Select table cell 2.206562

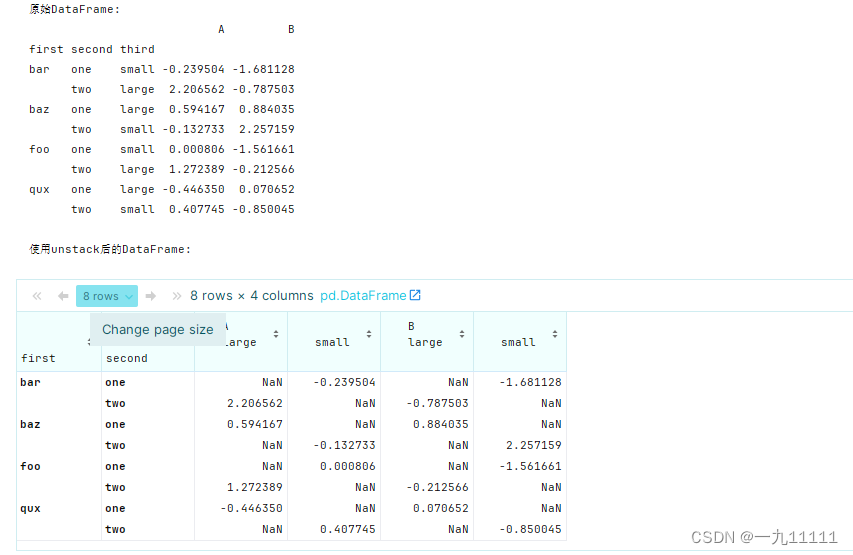[255, 403]
